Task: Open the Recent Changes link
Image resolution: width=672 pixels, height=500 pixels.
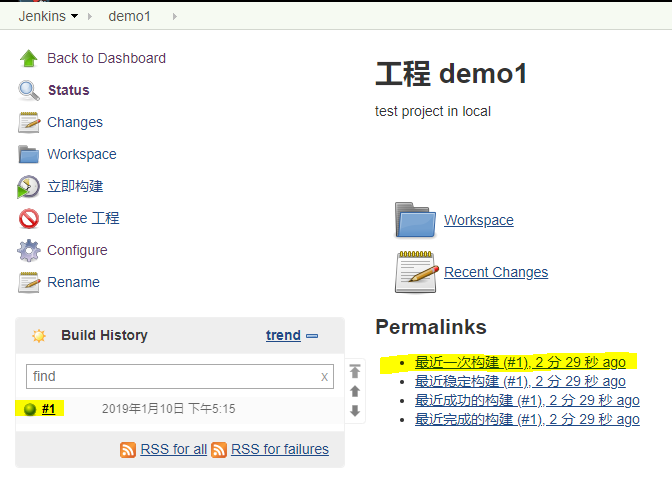Action: tap(496, 272)
